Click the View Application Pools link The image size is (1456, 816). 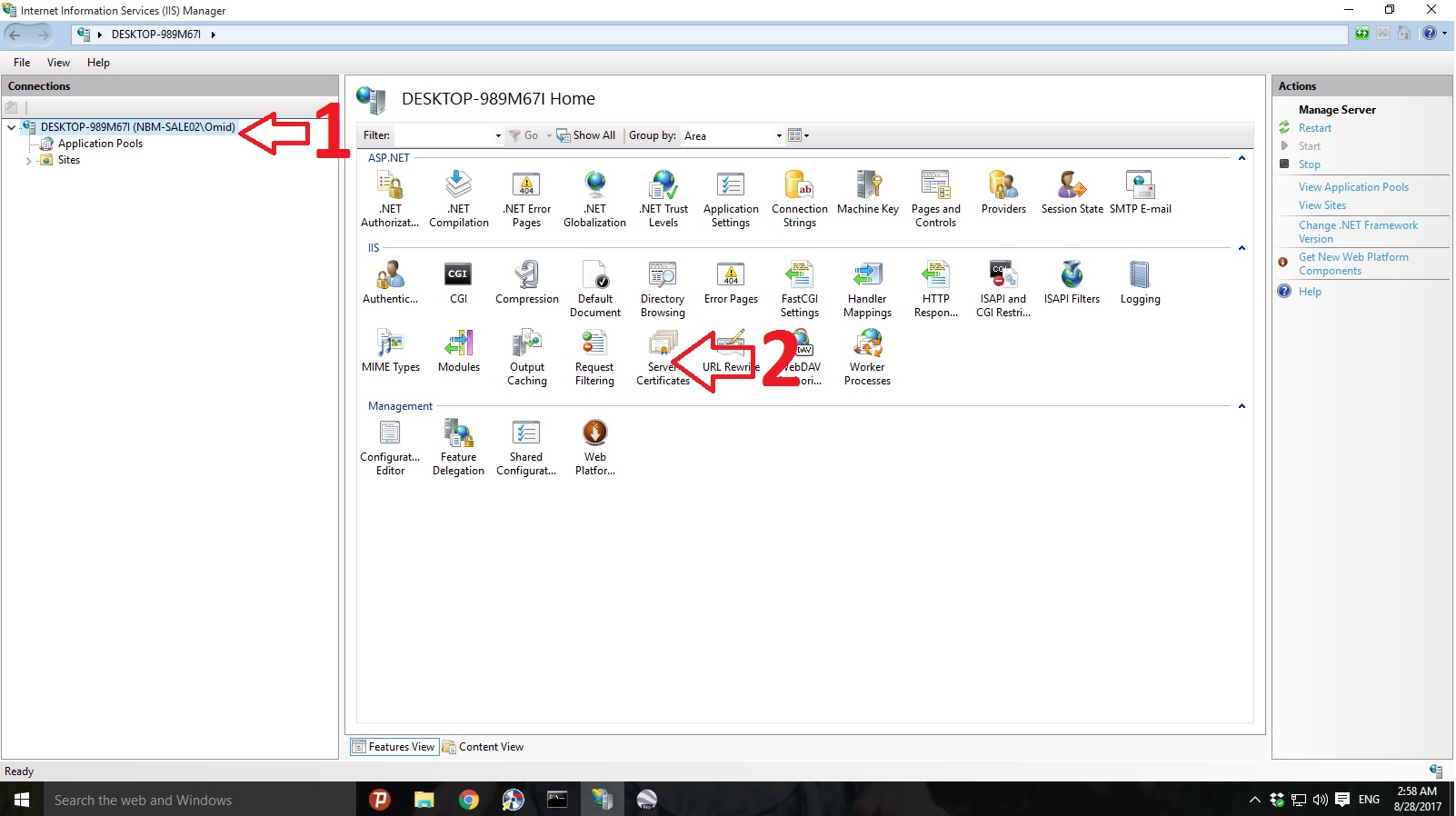click(1353, 187)
